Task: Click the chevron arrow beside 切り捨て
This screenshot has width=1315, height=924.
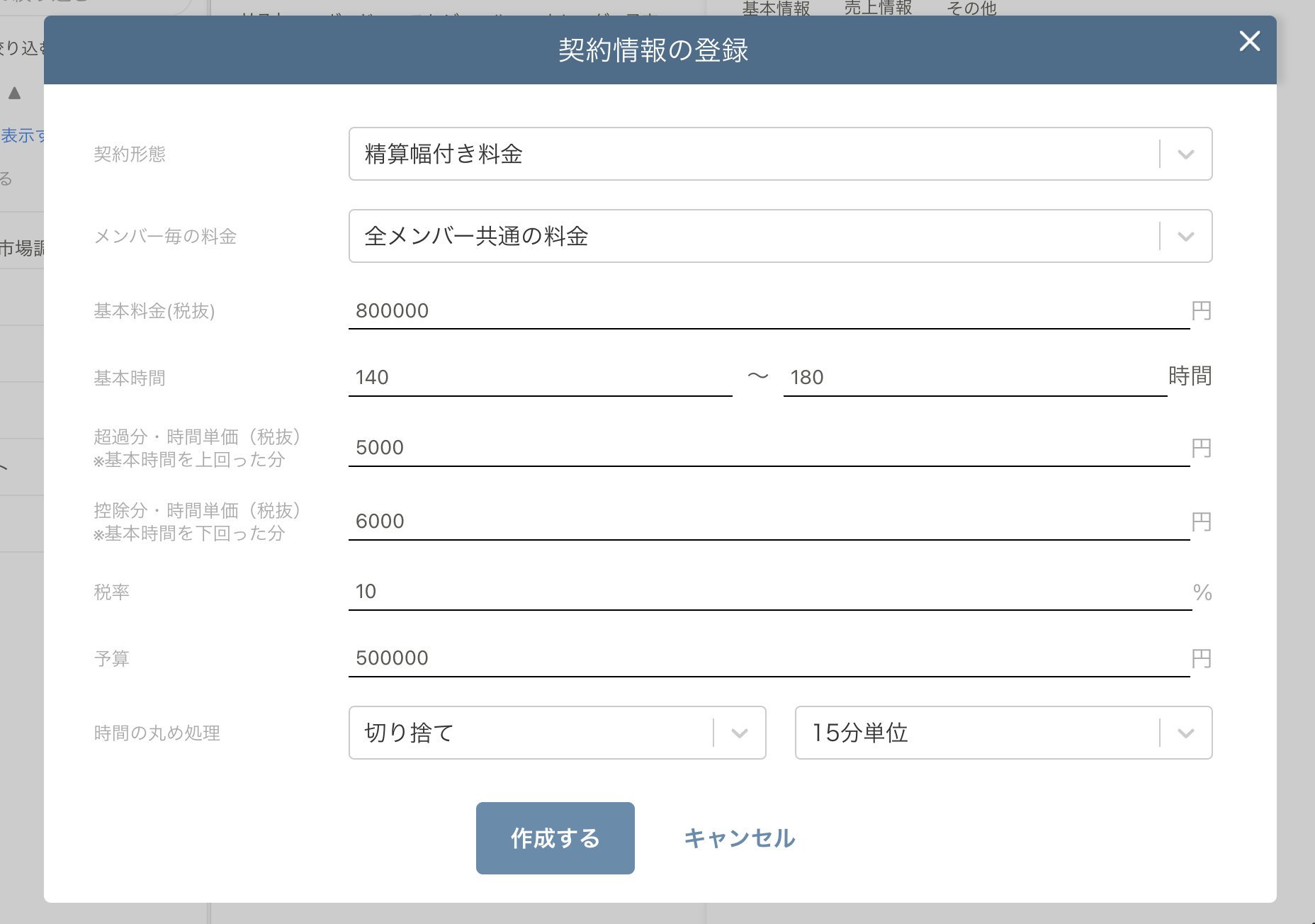Action: [x=739, y=733]
